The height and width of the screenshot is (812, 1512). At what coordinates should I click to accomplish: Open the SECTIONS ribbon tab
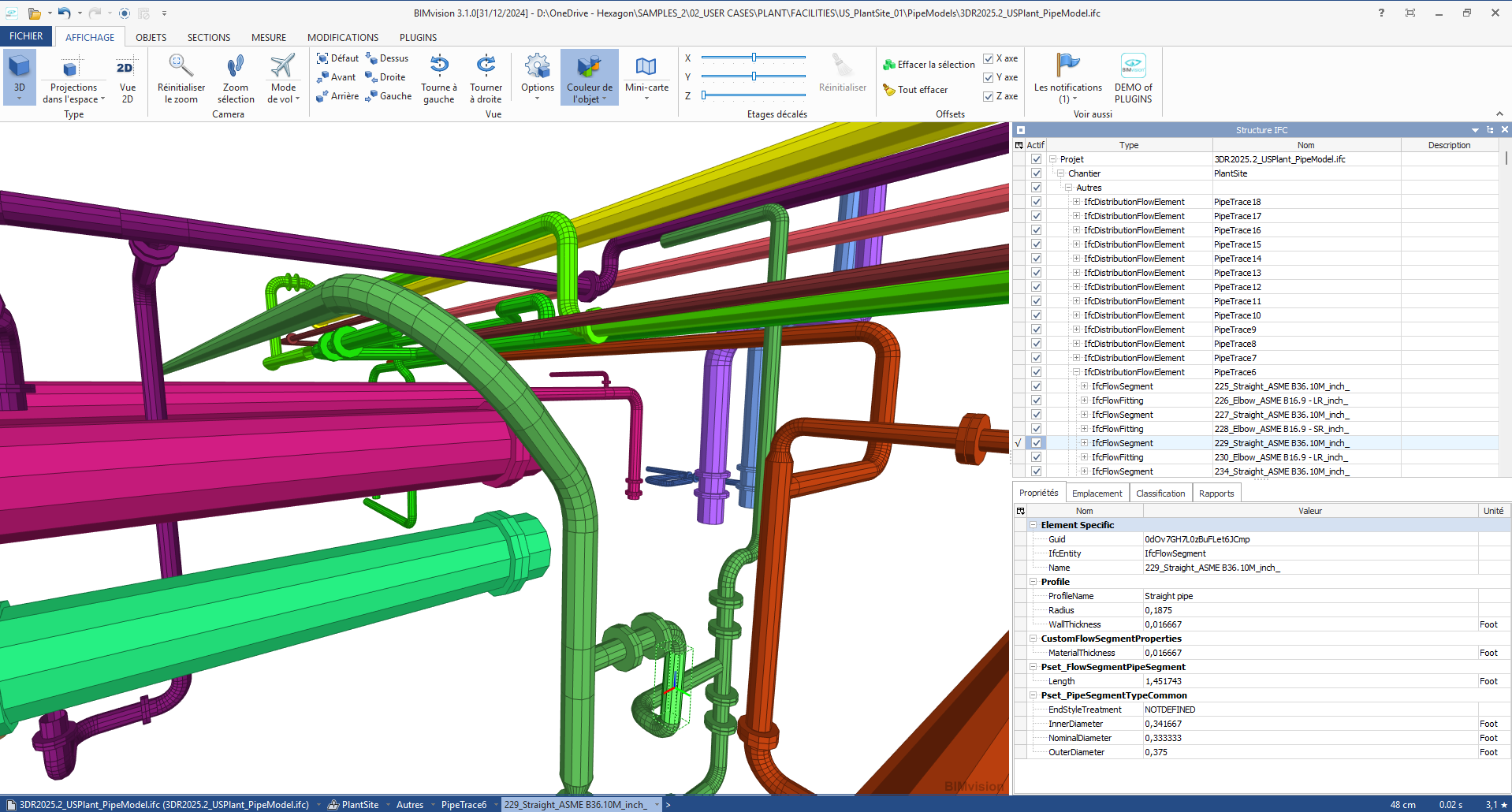(208, 38)
